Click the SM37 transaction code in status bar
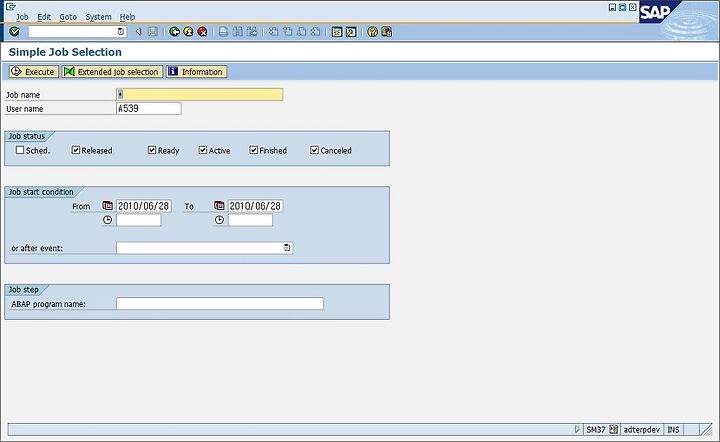The height and width of the screenshot is (442, 720). point(596,430)
